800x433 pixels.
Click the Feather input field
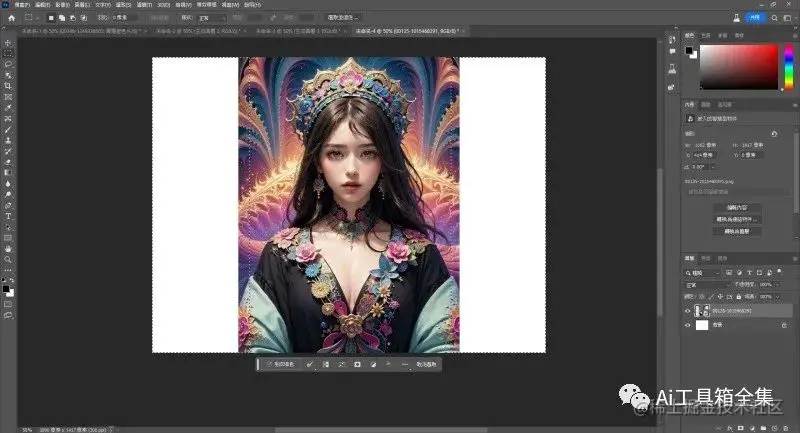pyautogui.click(x=122, y=18)
